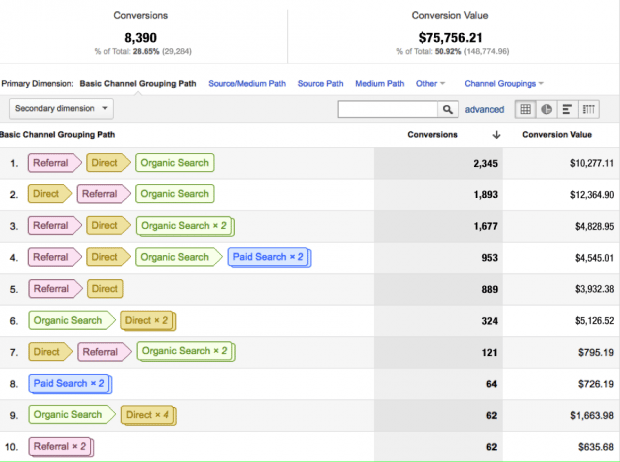Viewport: 620px width, 462px height.
Task: Switch to pie chart percentage view
Action: 546,109
